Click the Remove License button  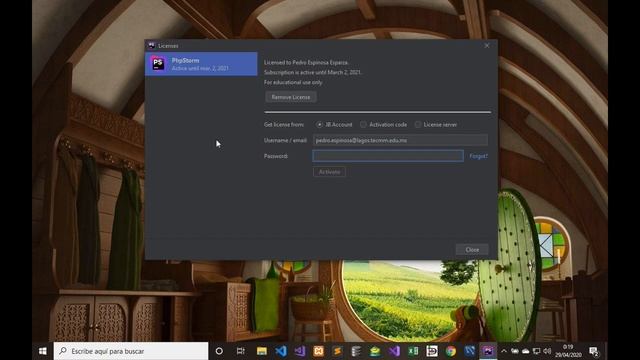pyautogui.click(x=291, y=97)
